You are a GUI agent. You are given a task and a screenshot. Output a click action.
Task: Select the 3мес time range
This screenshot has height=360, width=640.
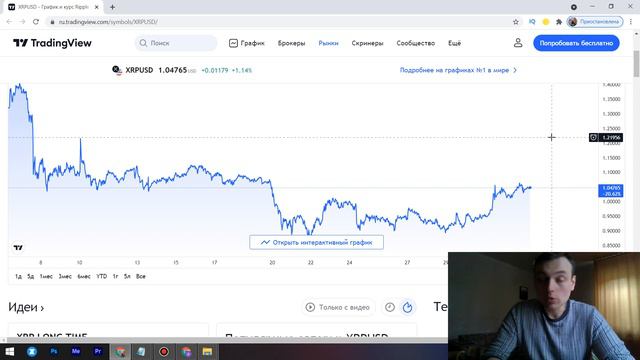(x=65, y=276)
